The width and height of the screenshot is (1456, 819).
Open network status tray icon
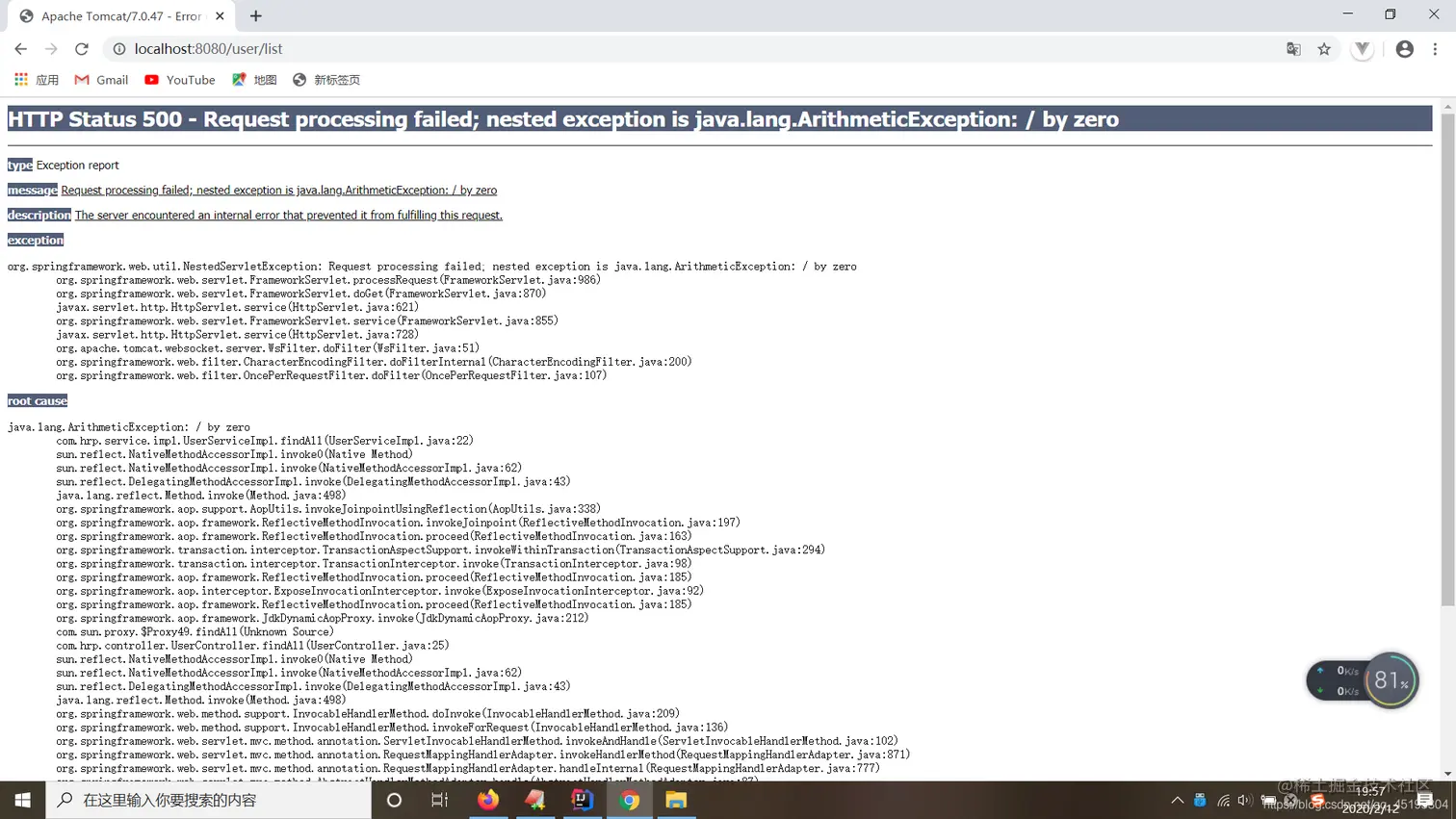tap(1223, 800)
